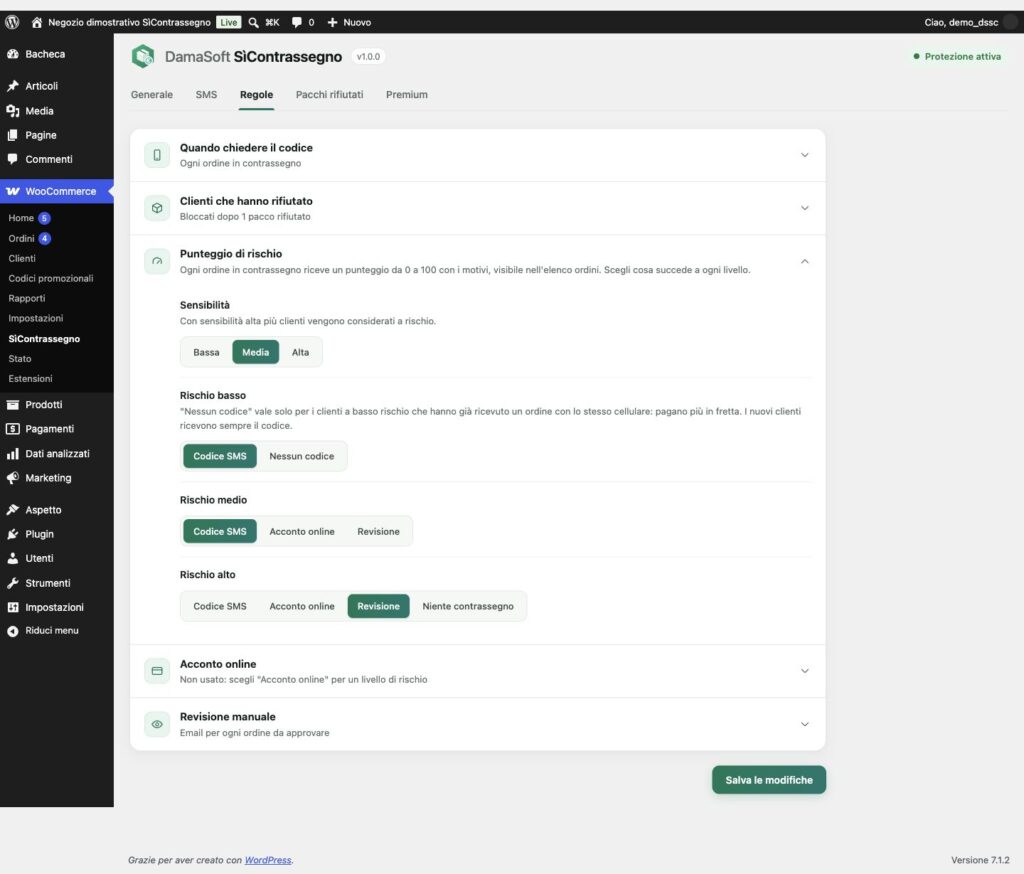Screen dimensions: 1024x874
Task: Open WooCommerce Ordini submenu
Action: (22, 238)
